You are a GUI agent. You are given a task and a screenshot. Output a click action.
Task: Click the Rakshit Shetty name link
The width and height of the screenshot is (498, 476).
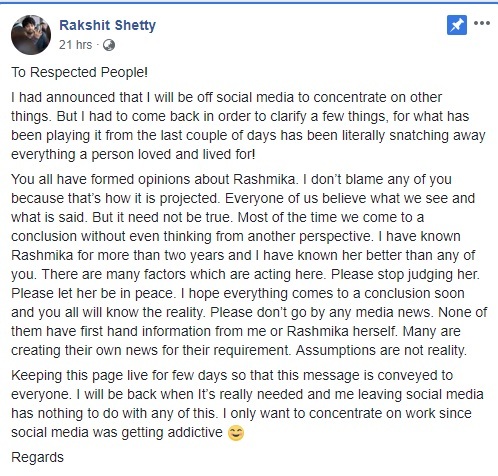pyautogui.click(x=107, y=25)
